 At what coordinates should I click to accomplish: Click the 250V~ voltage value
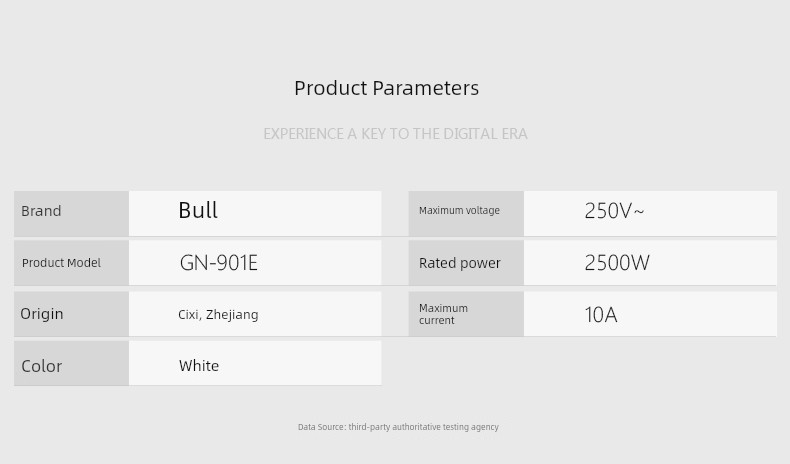[x=614, y=211]
